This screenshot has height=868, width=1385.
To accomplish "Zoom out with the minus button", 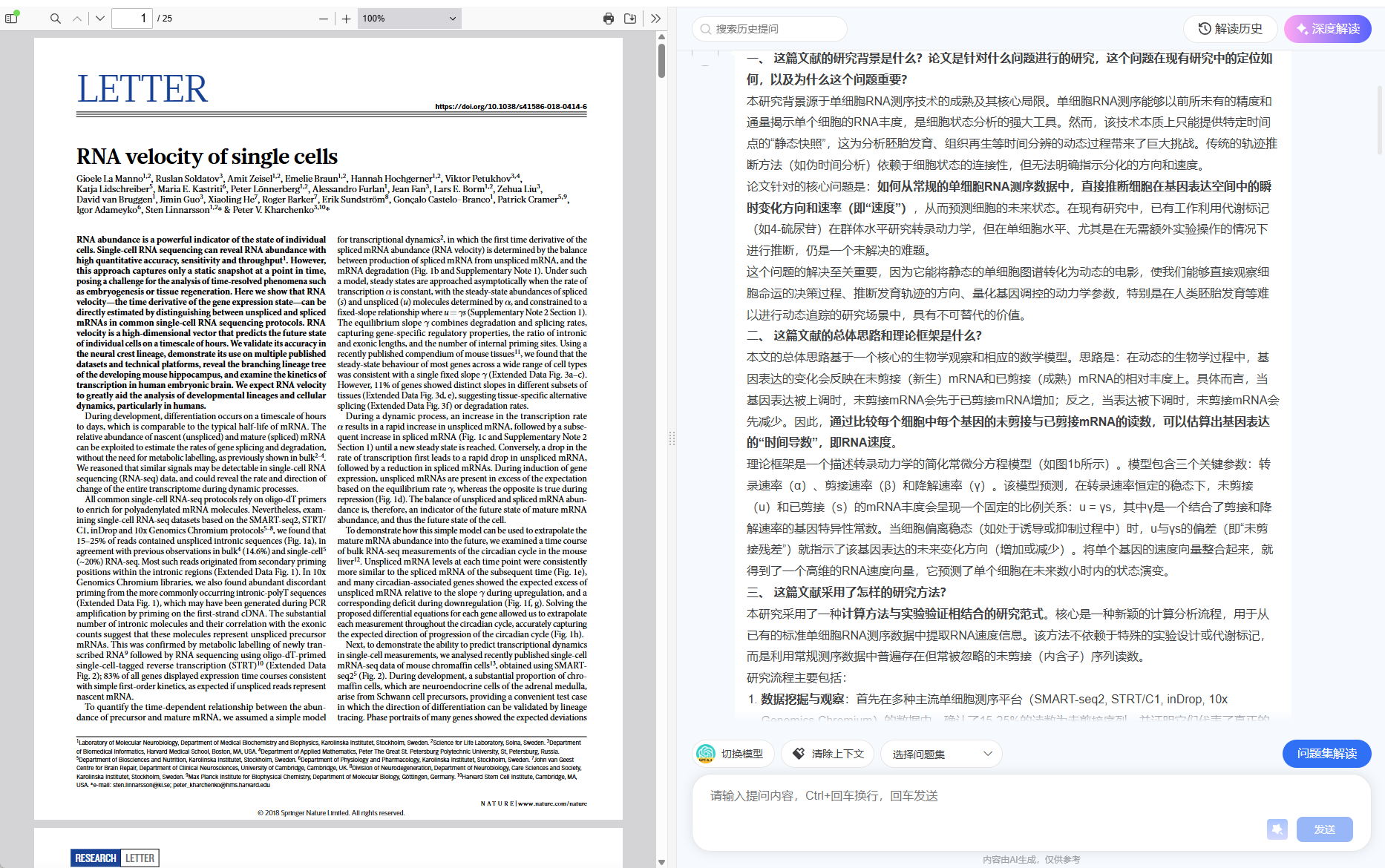I will pyautogui.click(x=324, y=19).
